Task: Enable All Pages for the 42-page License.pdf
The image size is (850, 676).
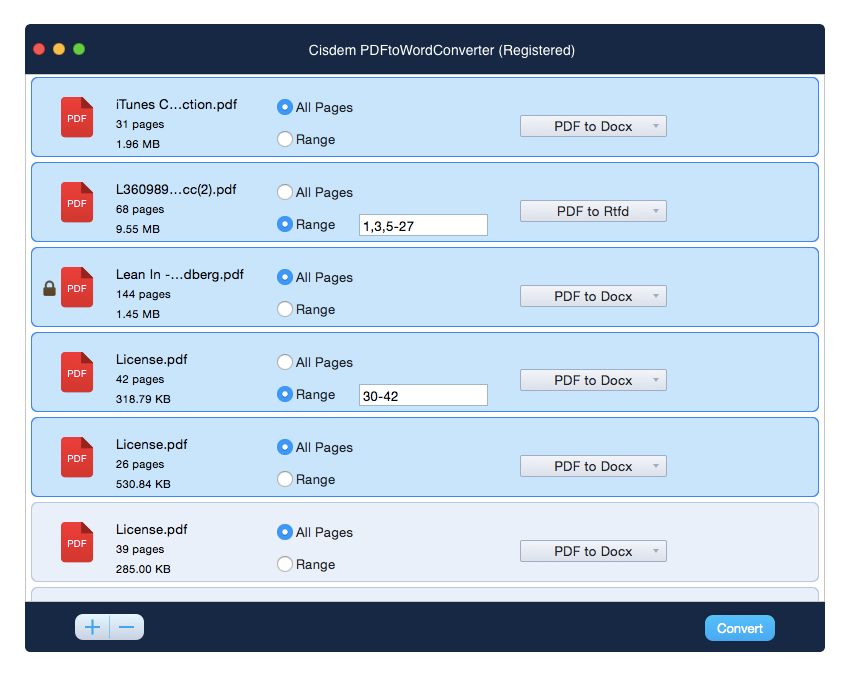Action: pyautogui.click(x=284, y=362)
